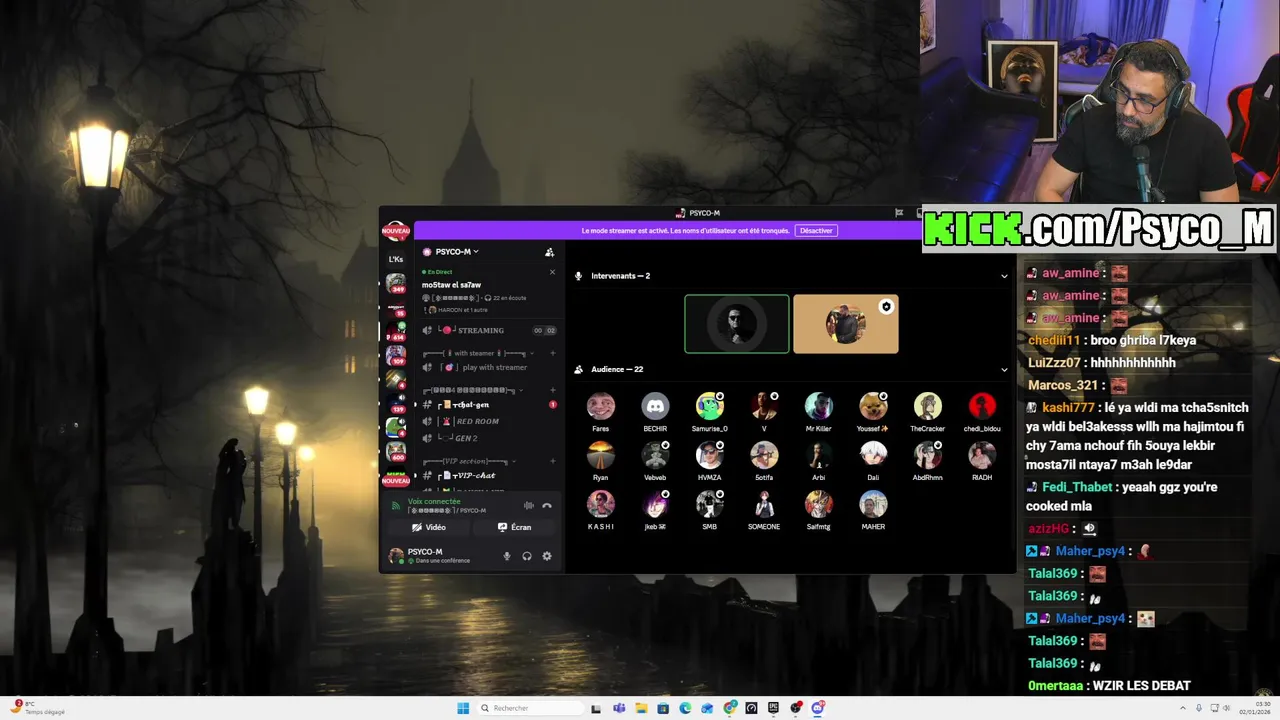Open the L'Ks server in sidebar
1280x720 pixels.
pos(396,259)
